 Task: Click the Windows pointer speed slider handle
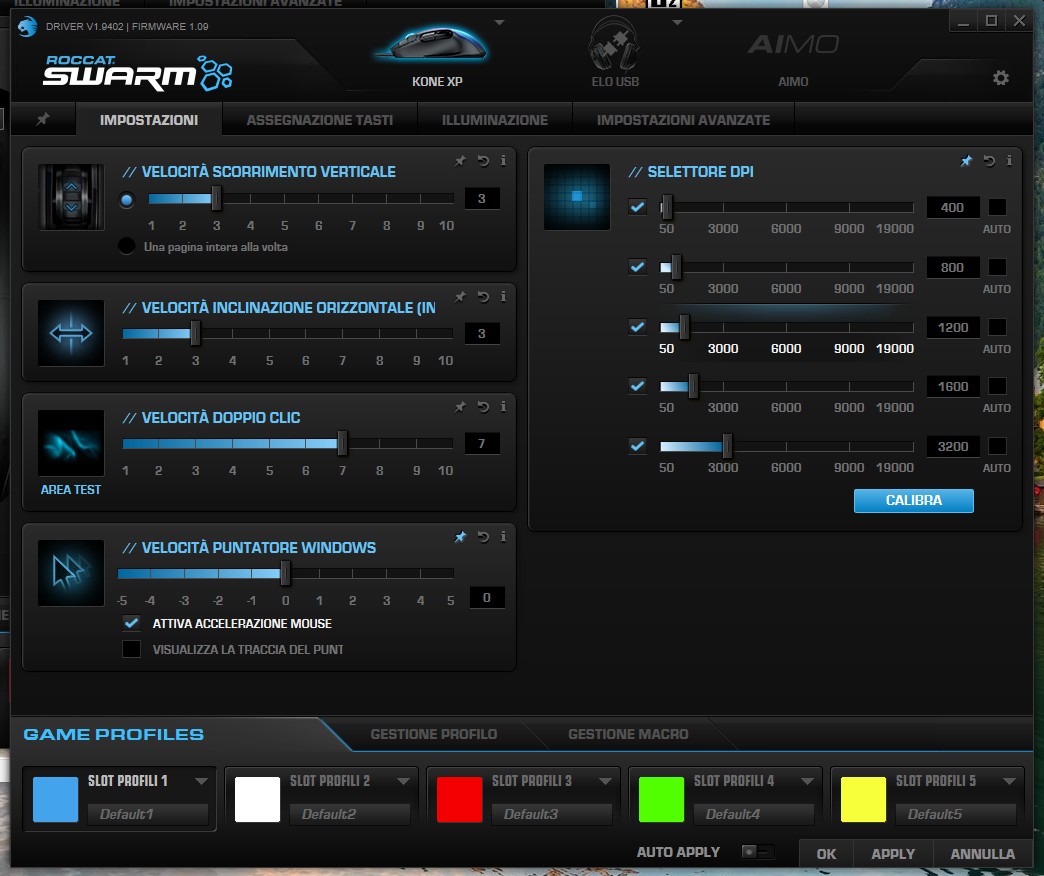286,573
